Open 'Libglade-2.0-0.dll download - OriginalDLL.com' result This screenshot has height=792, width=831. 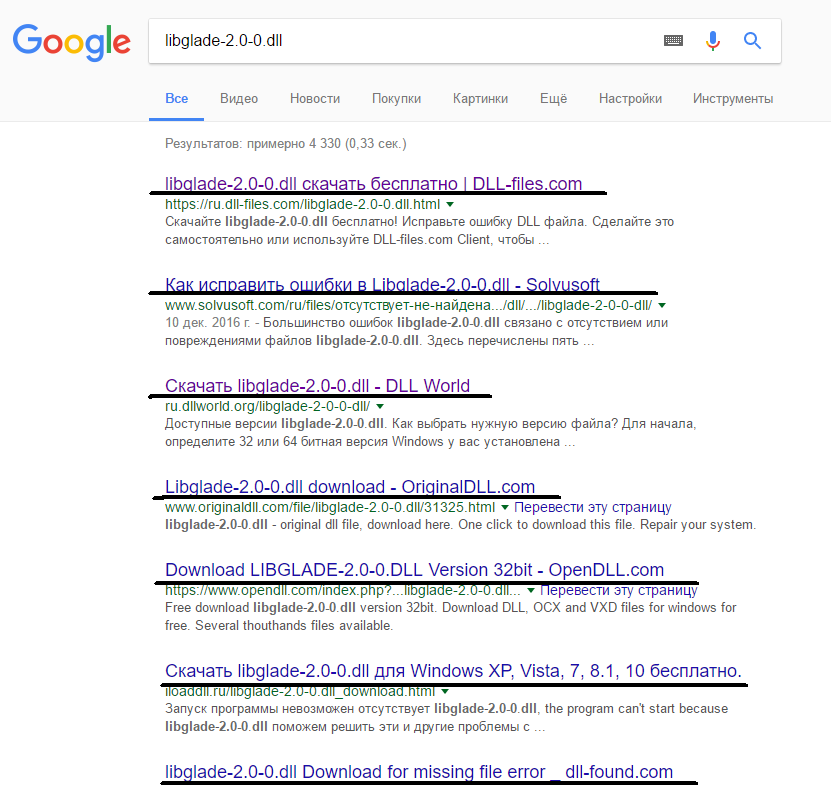click(350, 487)
